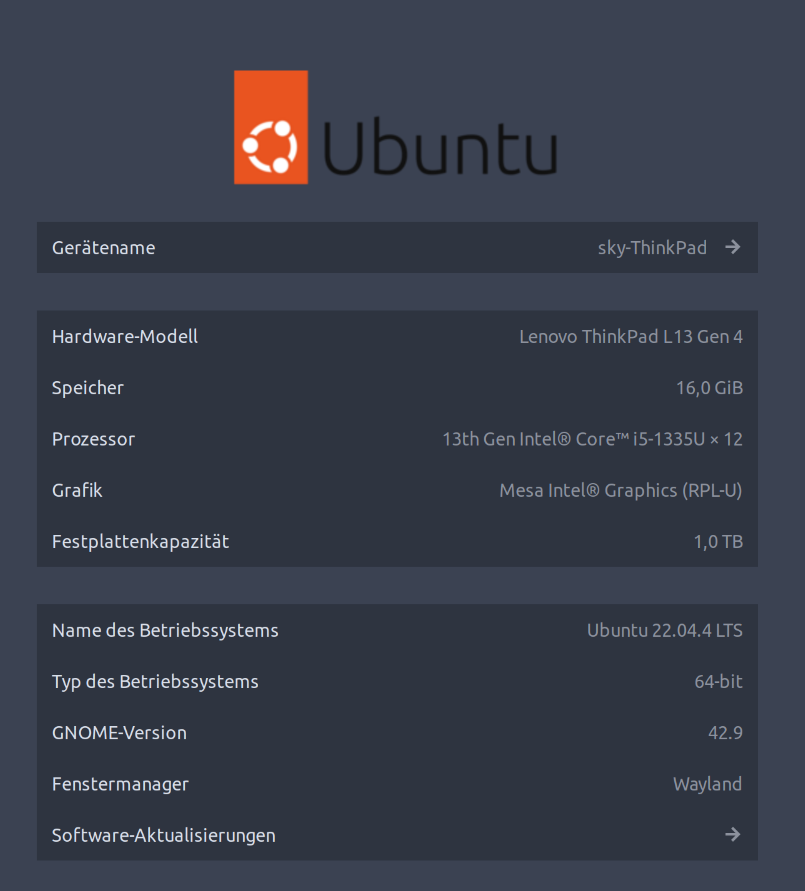Click the Prozessor label
This screenshot has height=891, width=805.
click(x=93, y=439)
